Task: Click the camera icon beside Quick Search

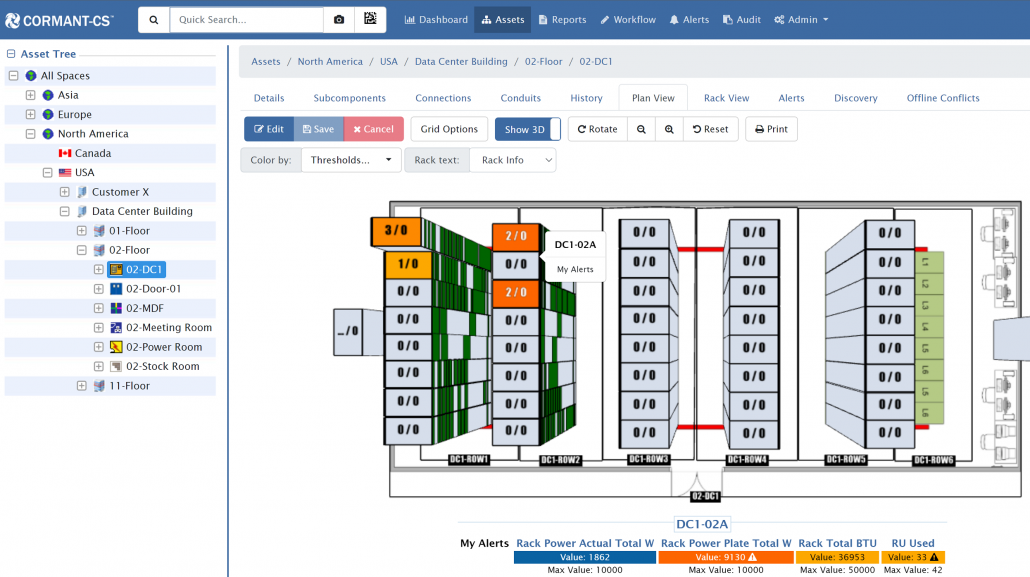Action: click(339, 20)
